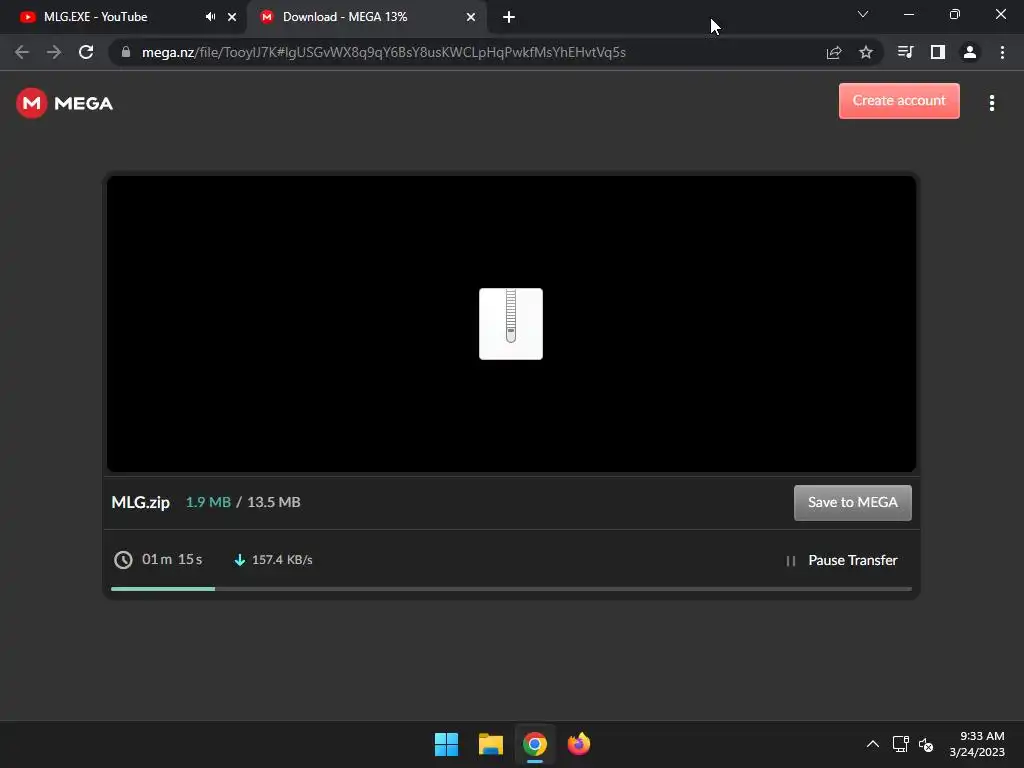Launch Firefox from the taskbar

[x=579, y=744]
